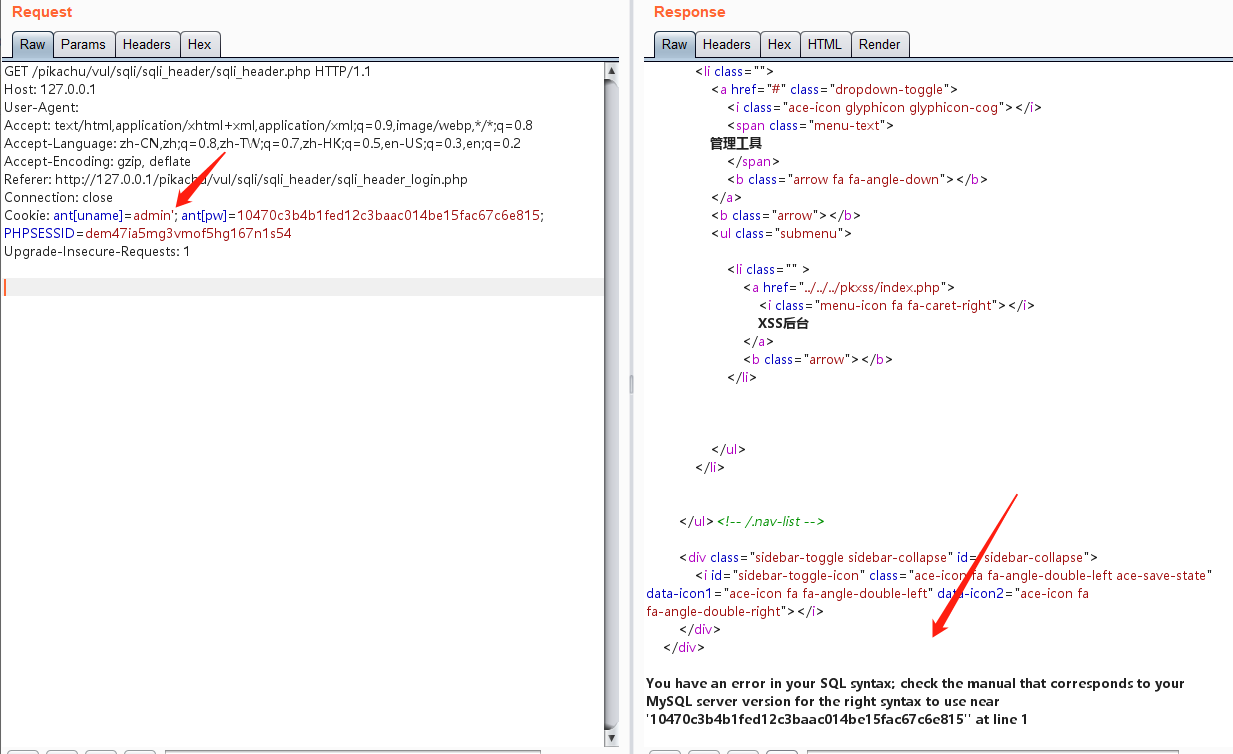Open the Response Hex tab

coord(779,44)
